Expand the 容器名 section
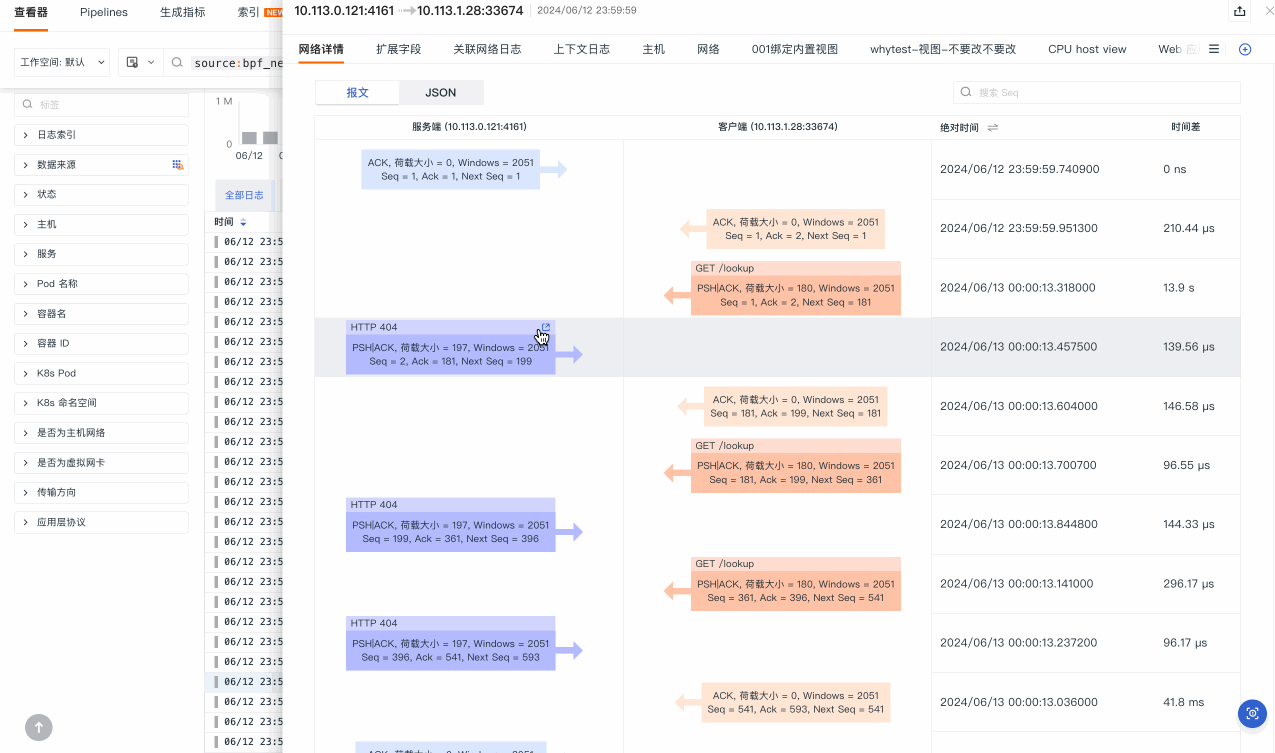The width and height of the screenshot is (1275, 753). click(101, 314)
